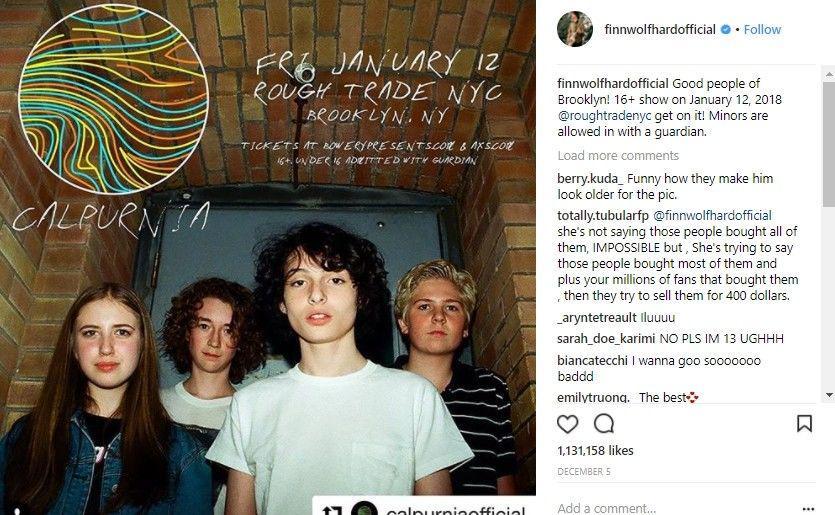The image size is (835, 515).
Task: Click the verified badge next to finnwolfhardofficial
Action: click(x=725, y=29)
